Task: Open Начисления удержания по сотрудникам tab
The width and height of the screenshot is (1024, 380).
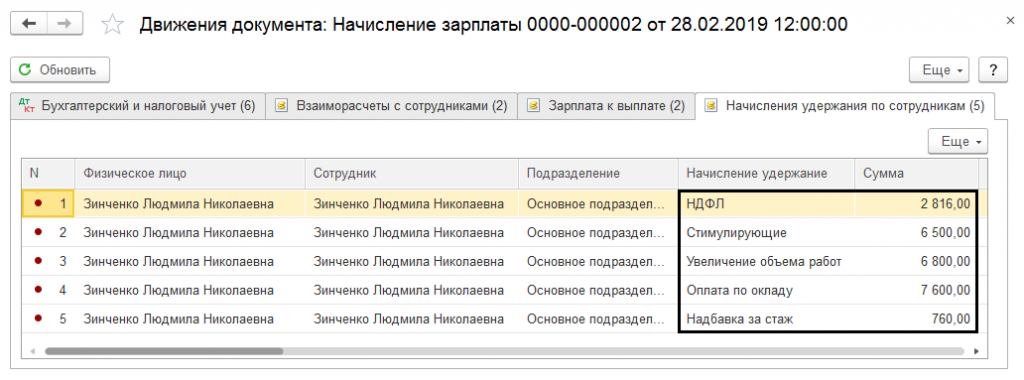Action: pos(845,106)
